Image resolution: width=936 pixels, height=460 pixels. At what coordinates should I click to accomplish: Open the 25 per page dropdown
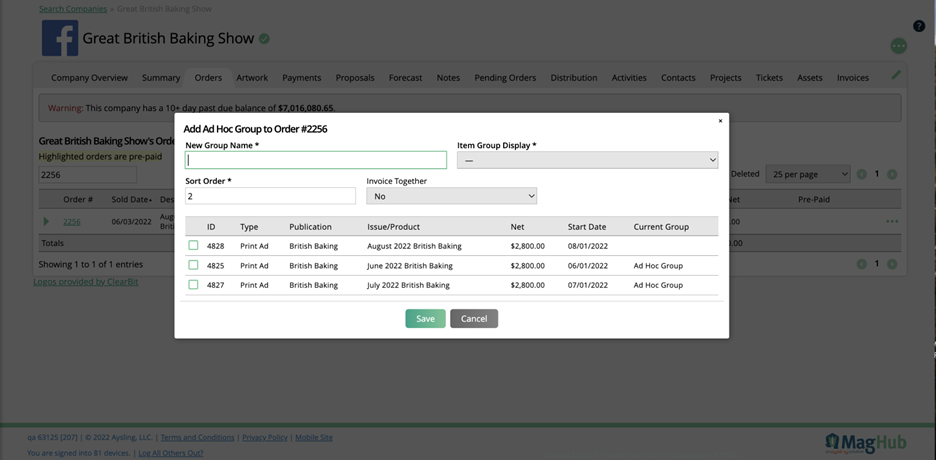coord(808,174)
